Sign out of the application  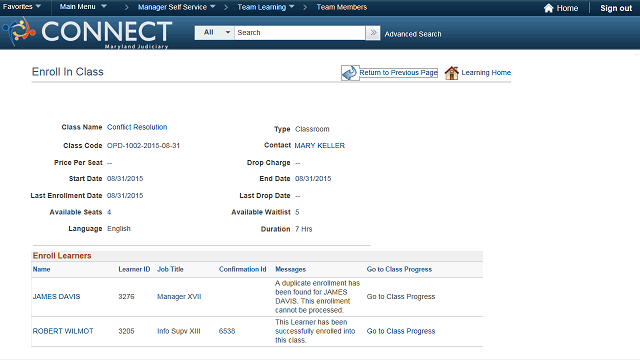616,8
